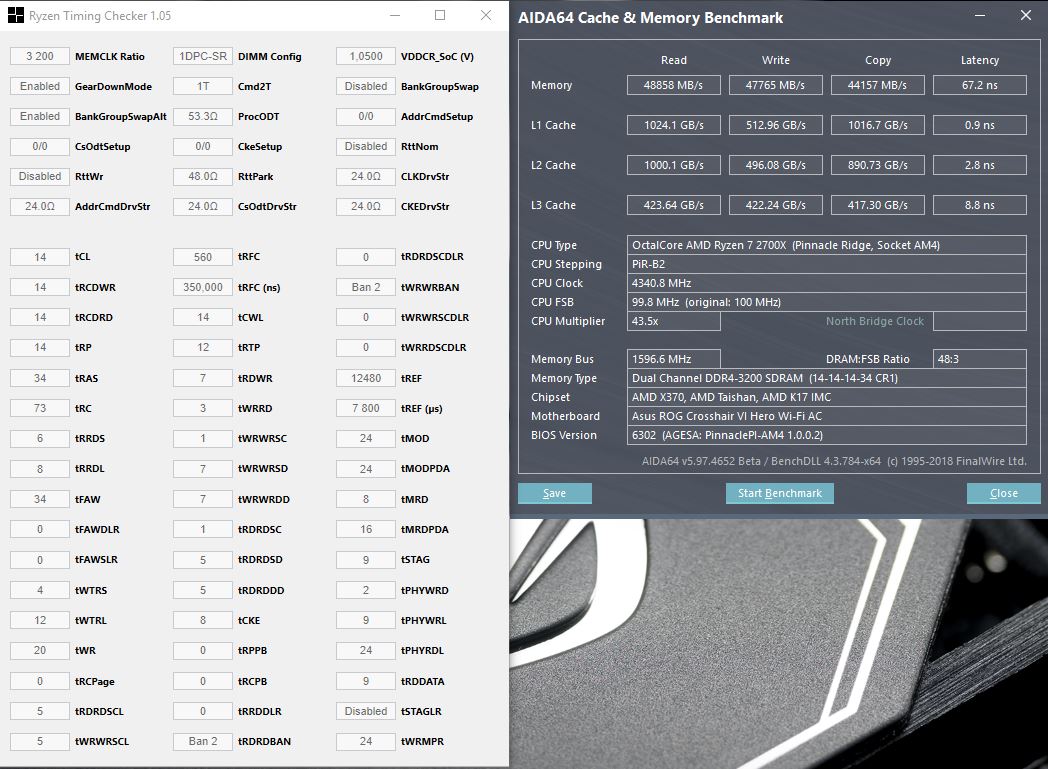Click the Memory Read 48858 MB/s box
Viewport: 1048px width, 769px height.
pos(674,85)
